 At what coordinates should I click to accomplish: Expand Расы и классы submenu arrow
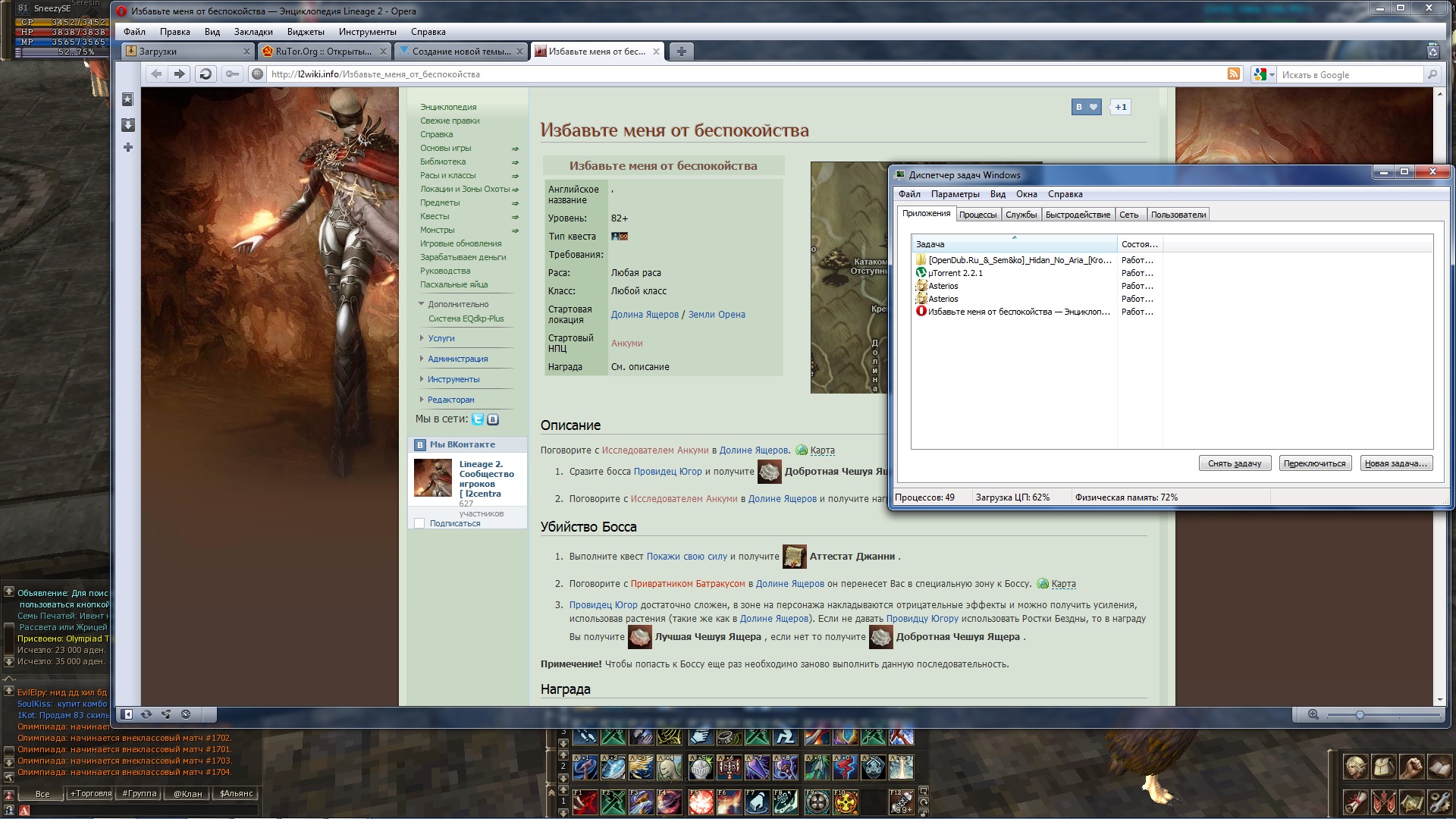coord(515,176)
